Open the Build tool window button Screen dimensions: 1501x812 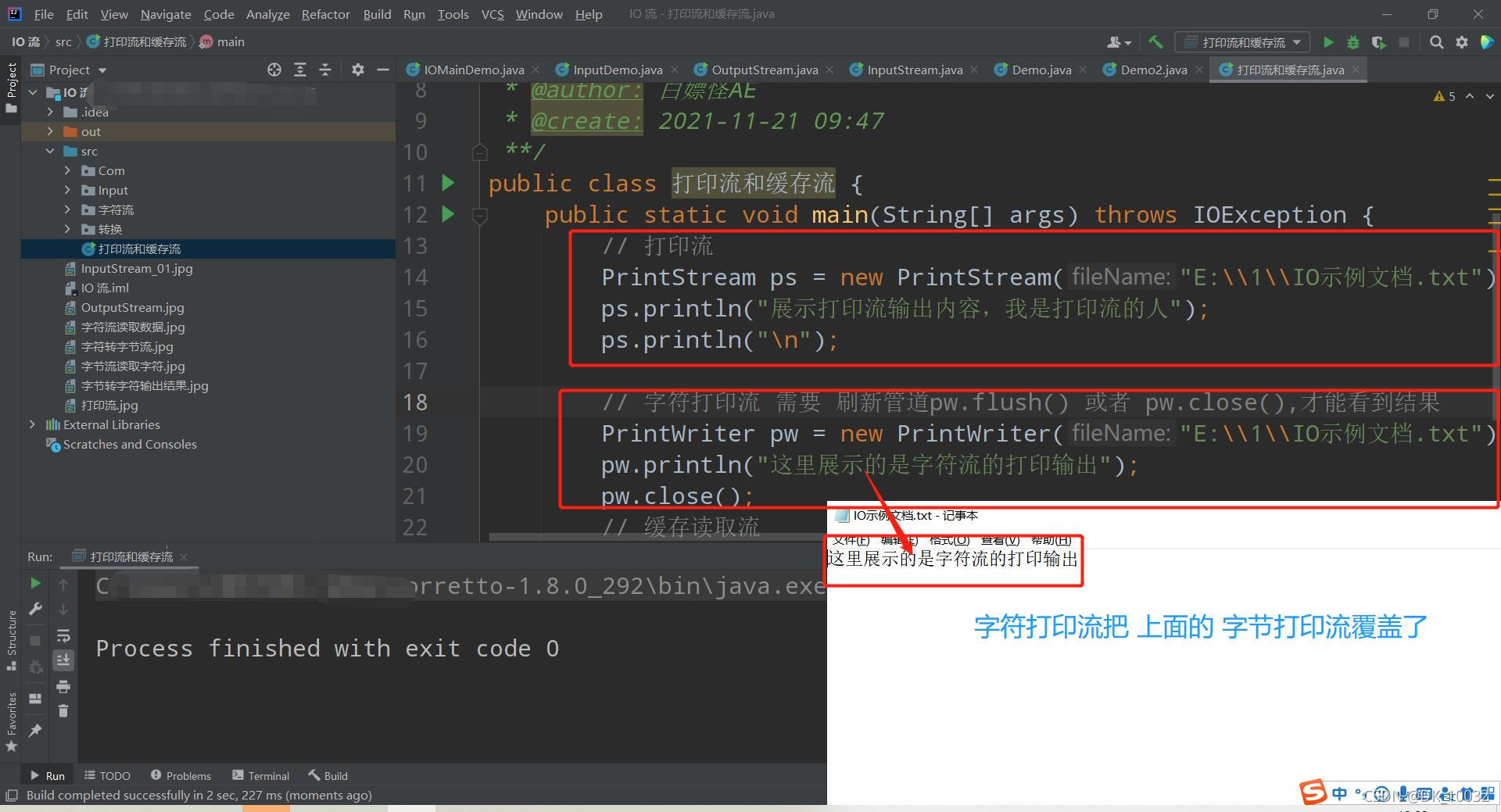(328, 775)
